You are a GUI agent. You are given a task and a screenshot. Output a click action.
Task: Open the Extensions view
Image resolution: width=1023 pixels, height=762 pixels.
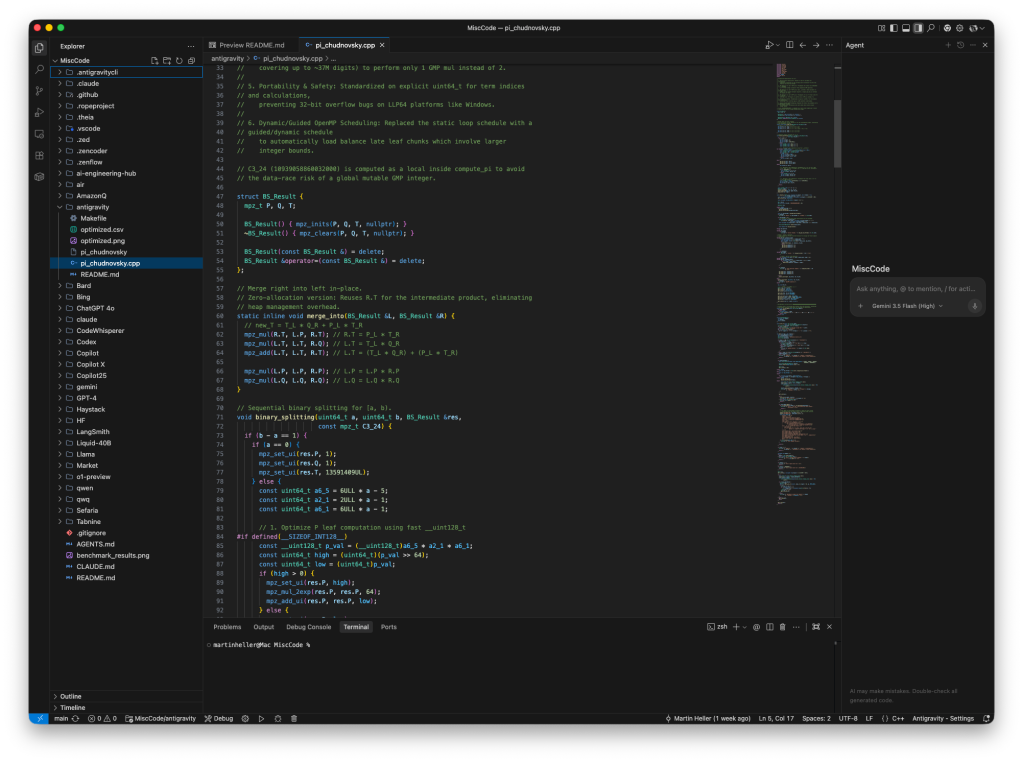[x=39, y=155]
